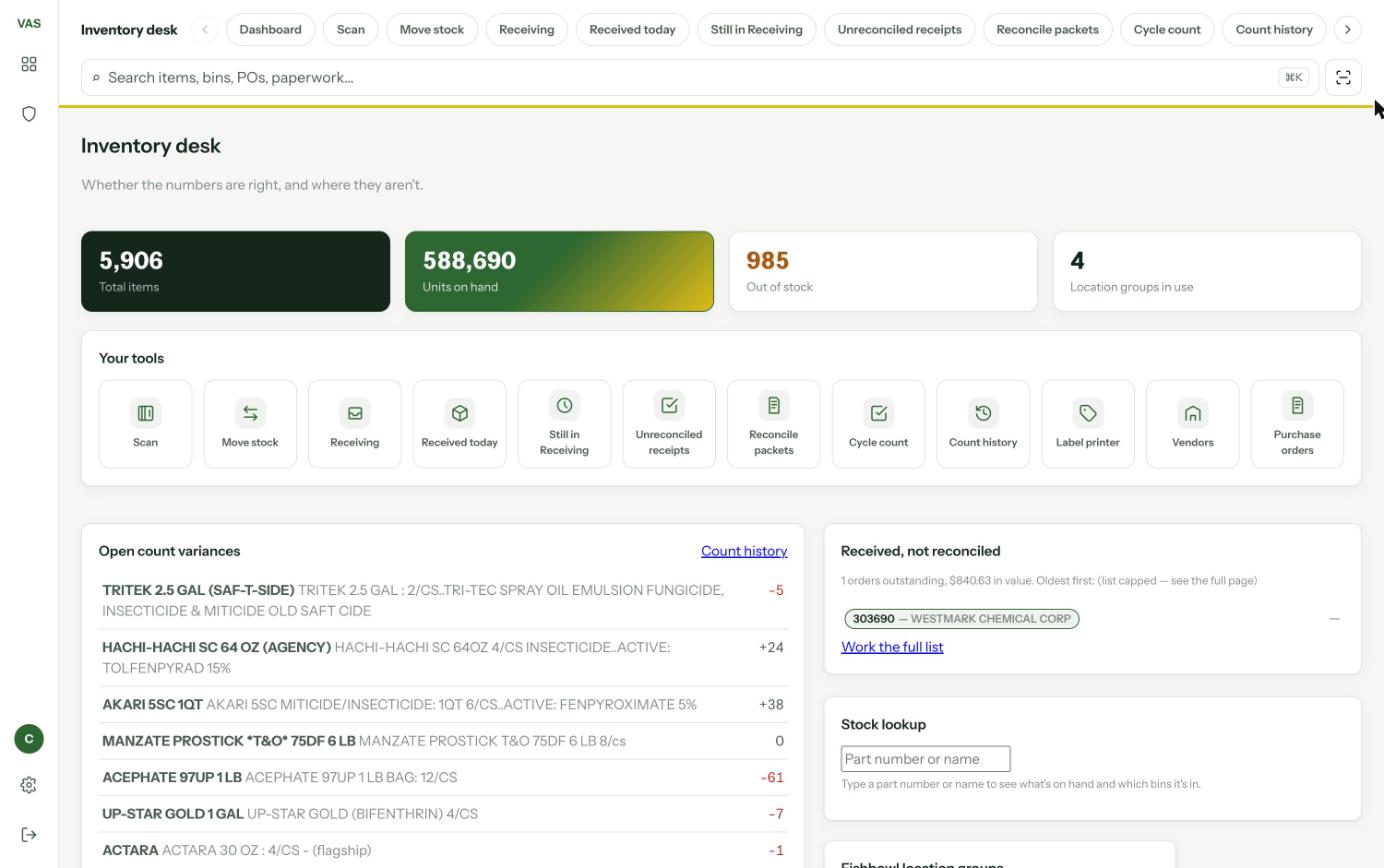The width and height of the screenshot is (1384, 868).
Task: Click the grid apps icon in sidebar
Action: pyautogui.click(x=29, y=64)
